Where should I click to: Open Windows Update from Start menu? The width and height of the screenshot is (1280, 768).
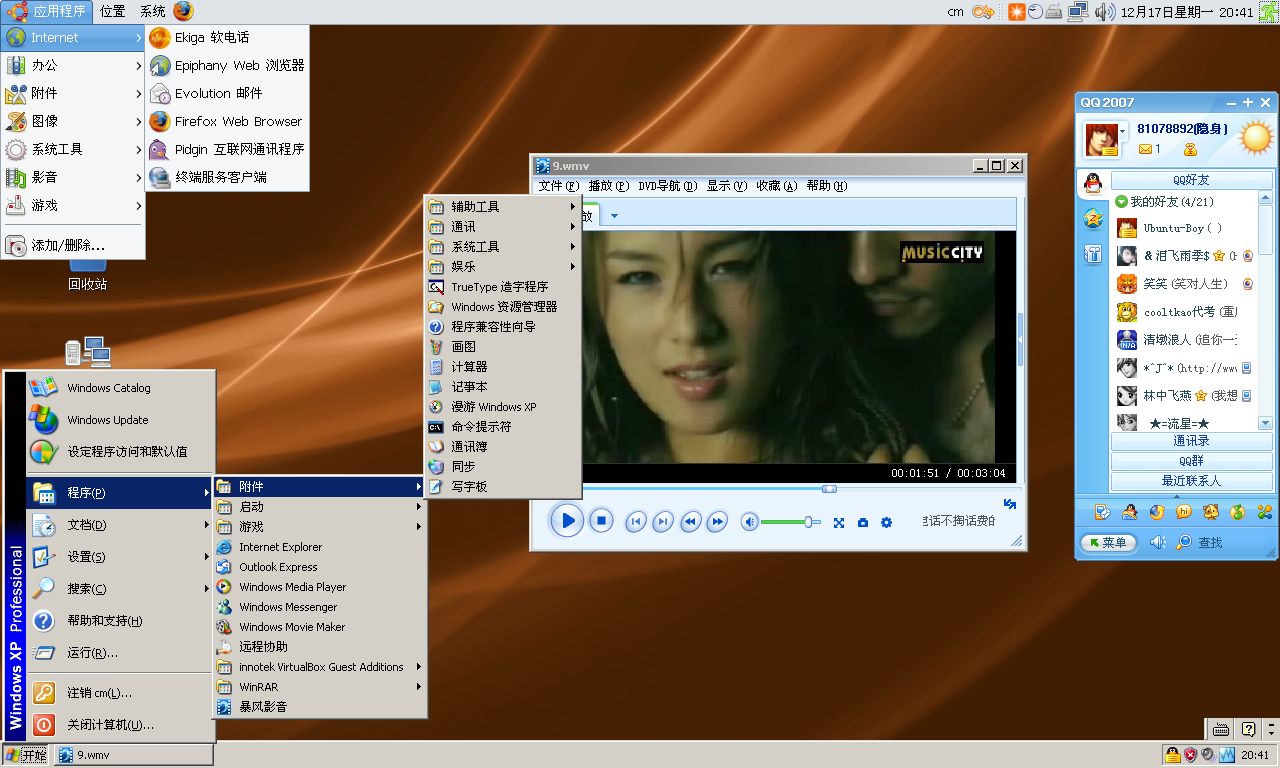pyautogui.click(x=121, y=420)
